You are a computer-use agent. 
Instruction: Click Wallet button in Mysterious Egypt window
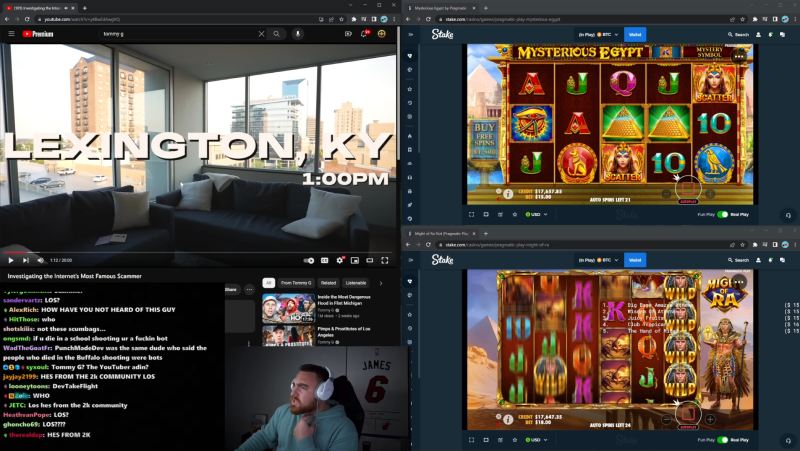coord(635,35)
